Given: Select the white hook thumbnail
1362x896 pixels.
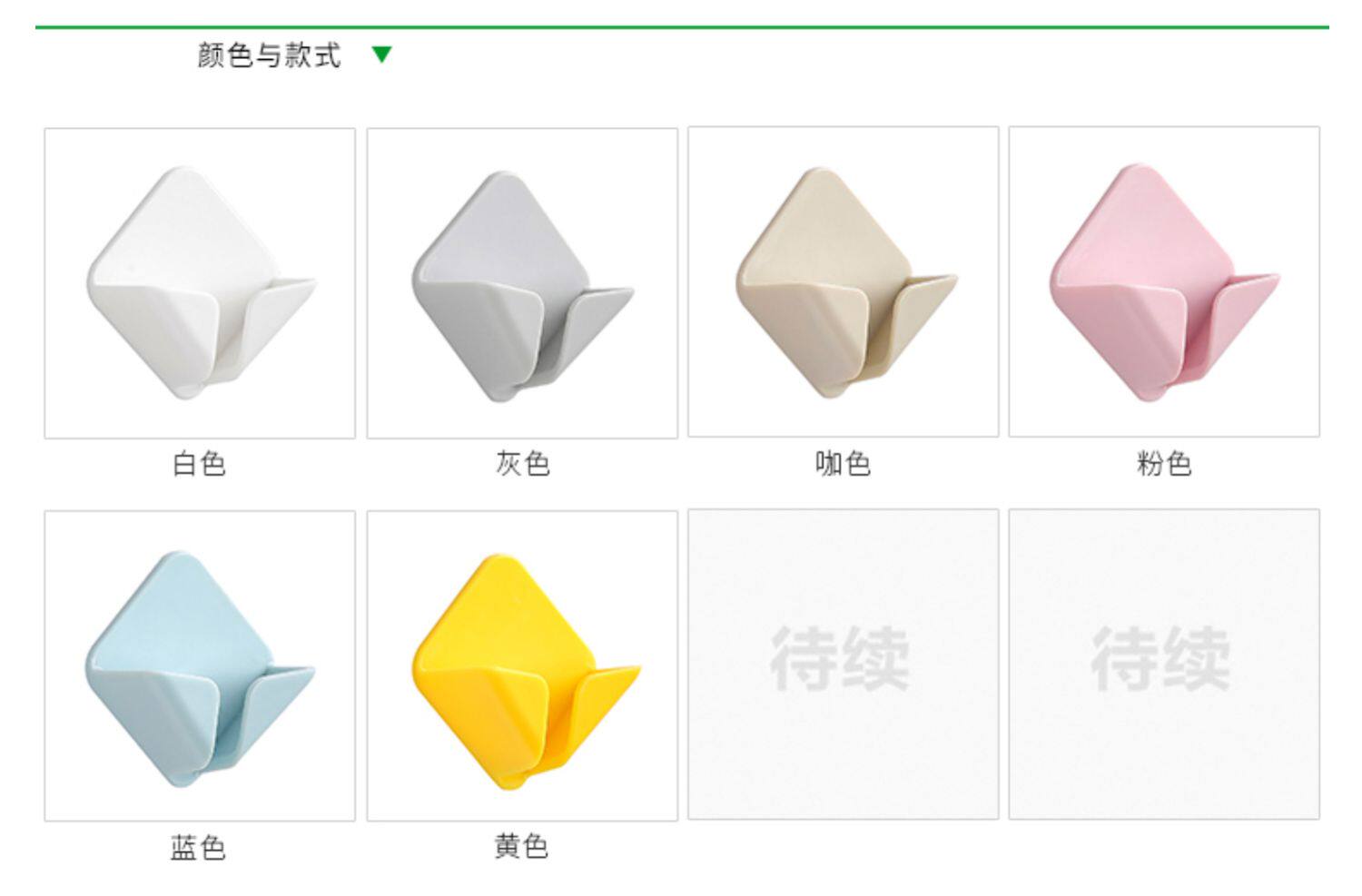Looking at the screenshot, I should point(200,283).
